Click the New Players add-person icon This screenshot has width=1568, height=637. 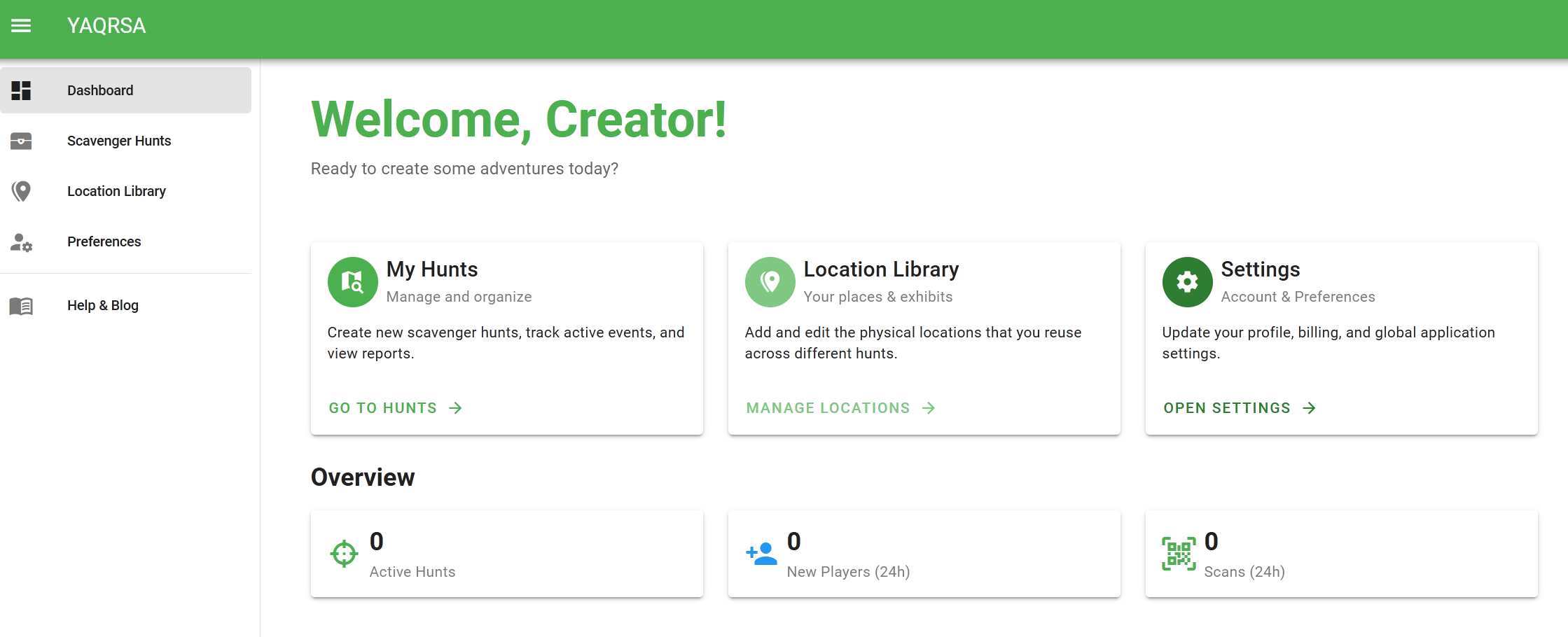[x=761, y=554]
